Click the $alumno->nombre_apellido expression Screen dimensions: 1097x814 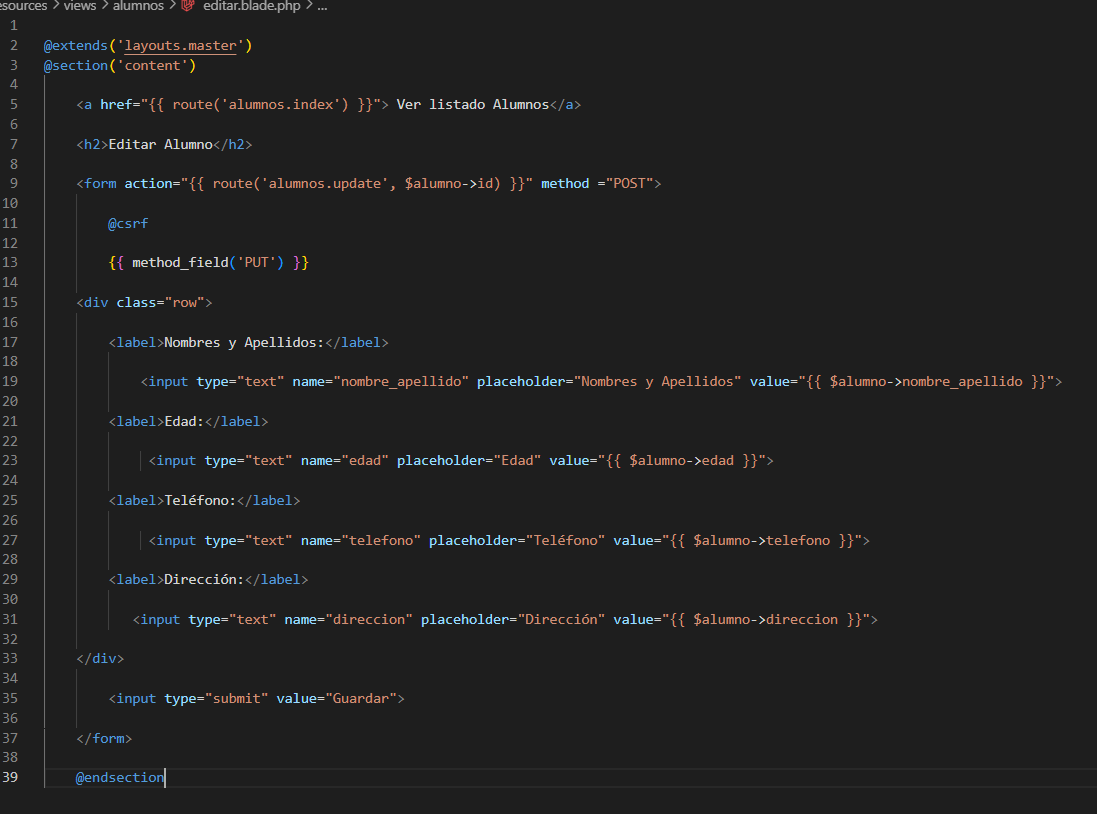tap(926, 381)
